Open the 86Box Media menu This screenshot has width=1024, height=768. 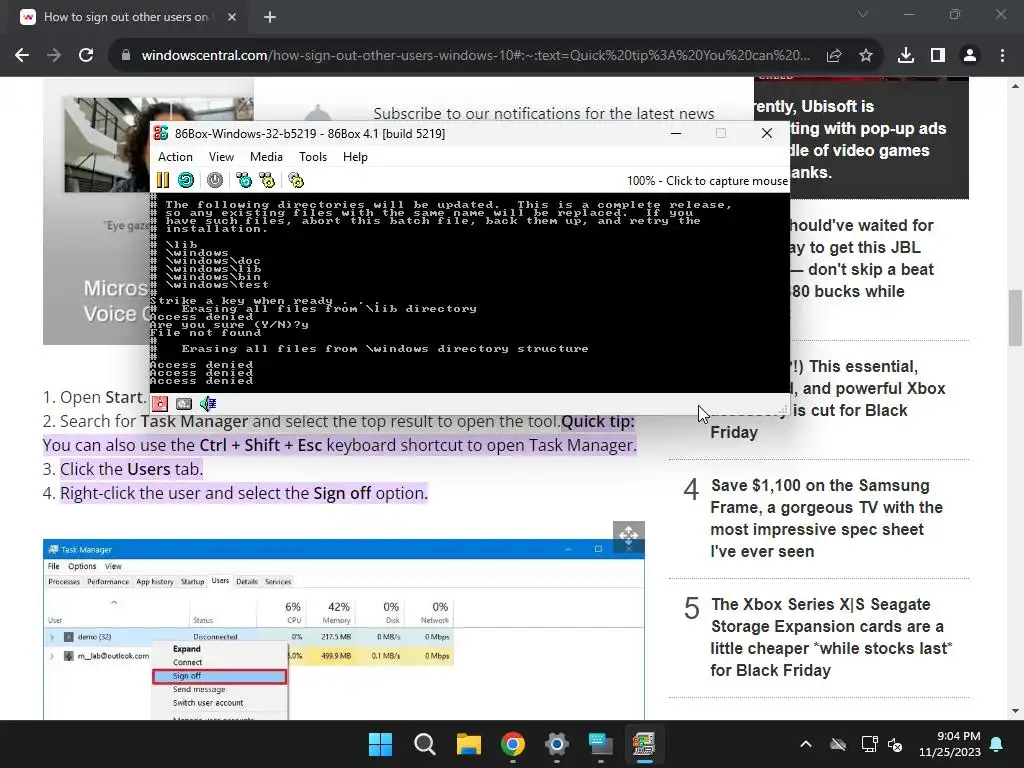pos(266,157)
